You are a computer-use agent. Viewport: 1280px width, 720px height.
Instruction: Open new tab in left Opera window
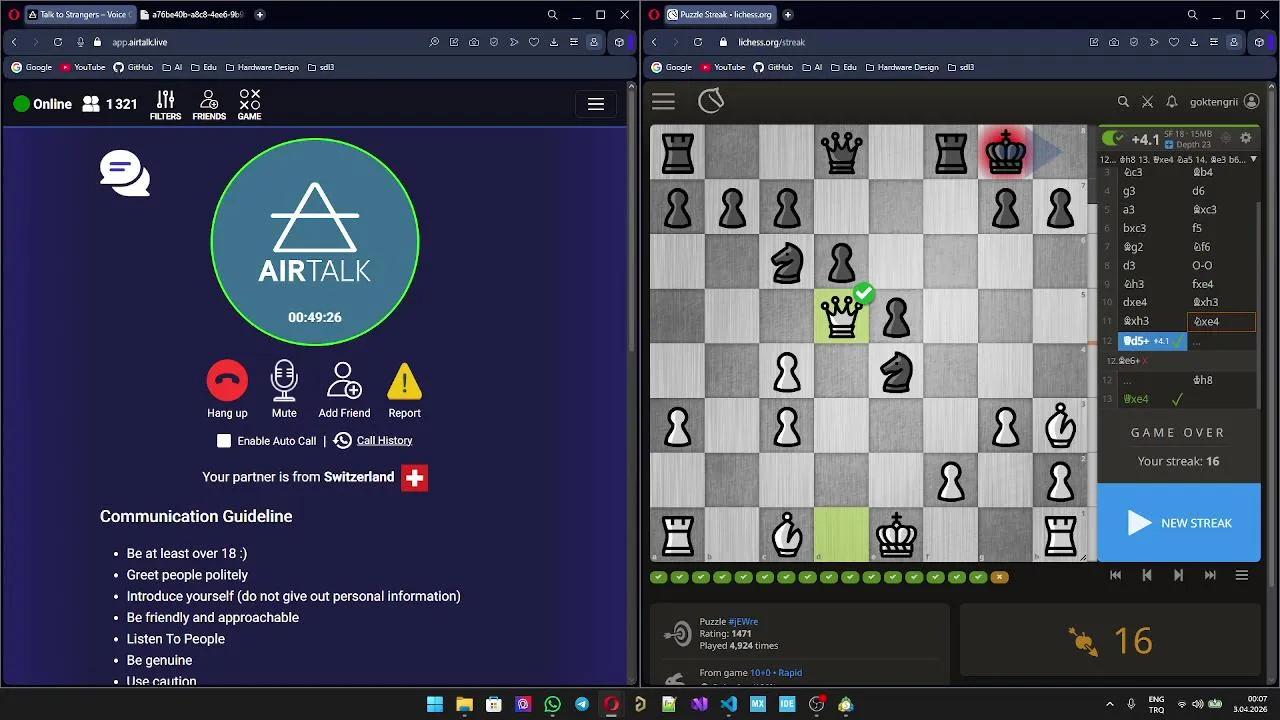click(260, 15)
